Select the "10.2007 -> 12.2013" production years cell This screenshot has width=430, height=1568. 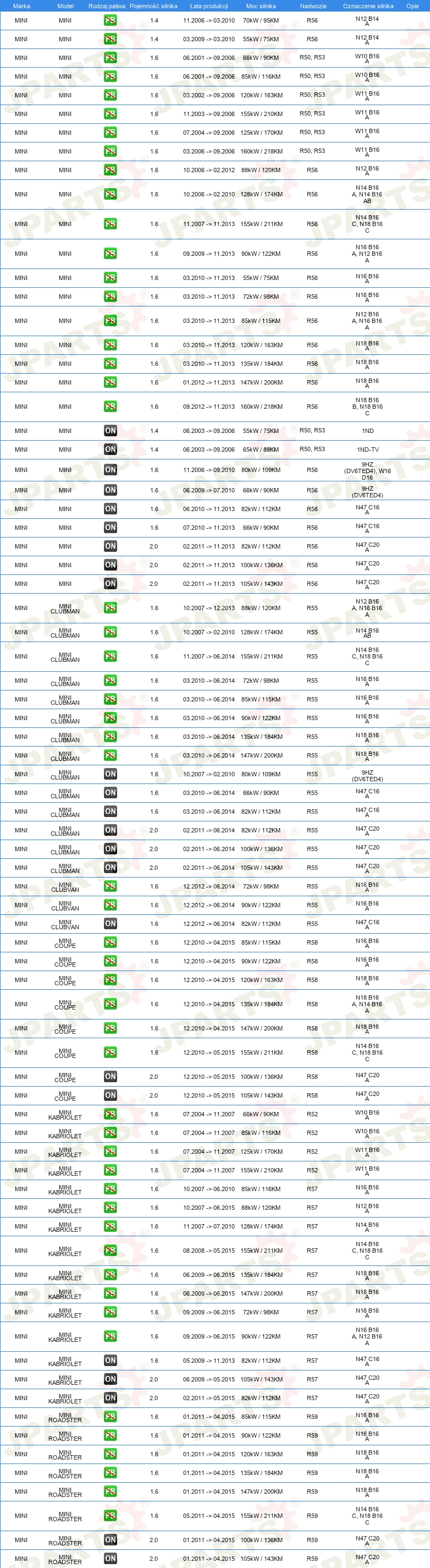coord(208,608)
